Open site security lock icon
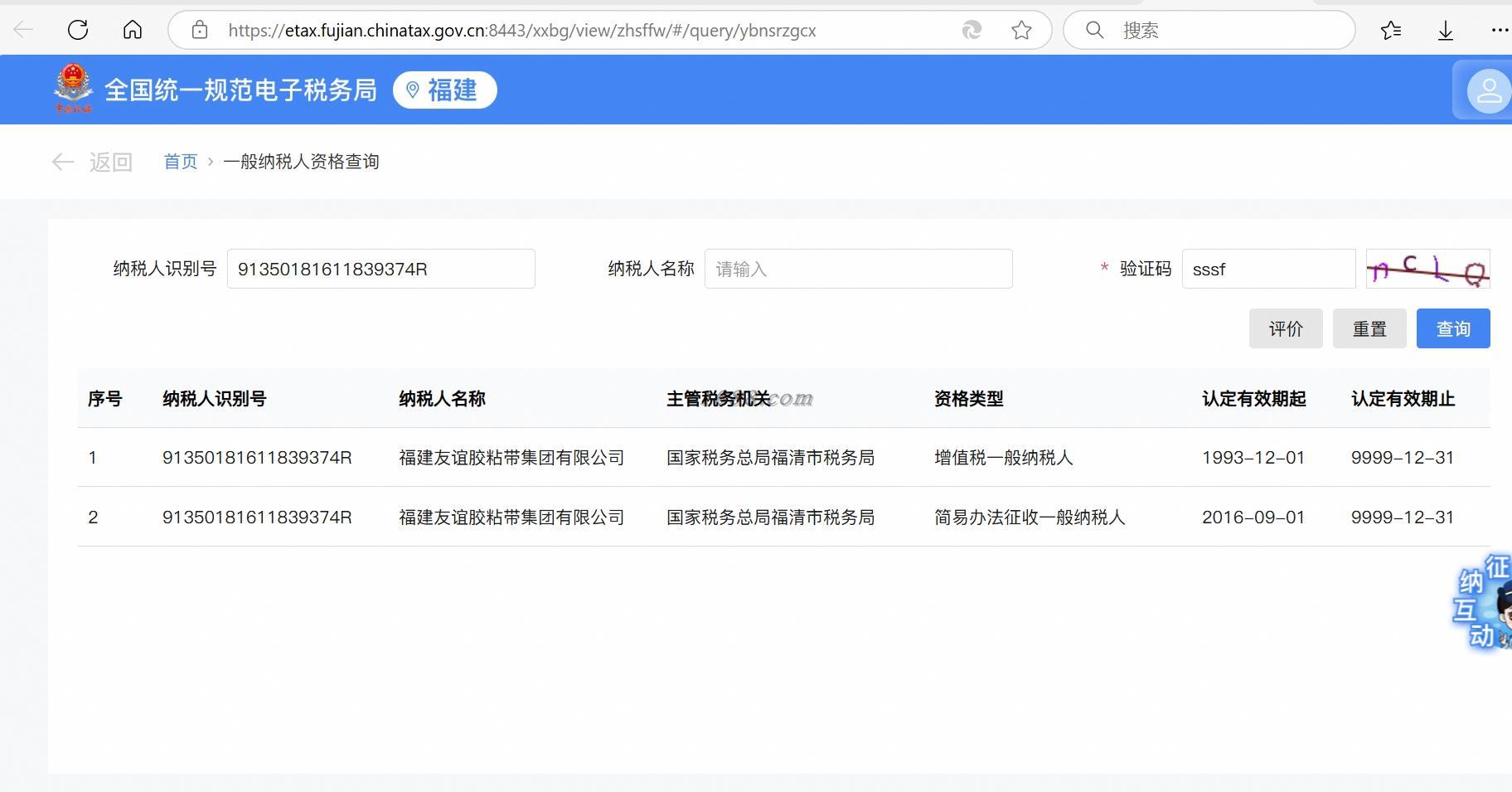Image resolution: width=1512 pixels, height=792 pixels. (x=200, y=31)
